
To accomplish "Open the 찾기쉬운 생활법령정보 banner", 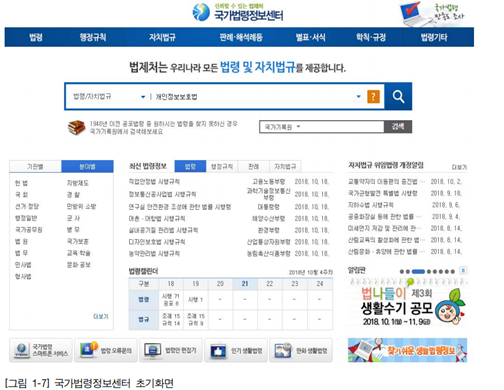I will coord(407,350).
